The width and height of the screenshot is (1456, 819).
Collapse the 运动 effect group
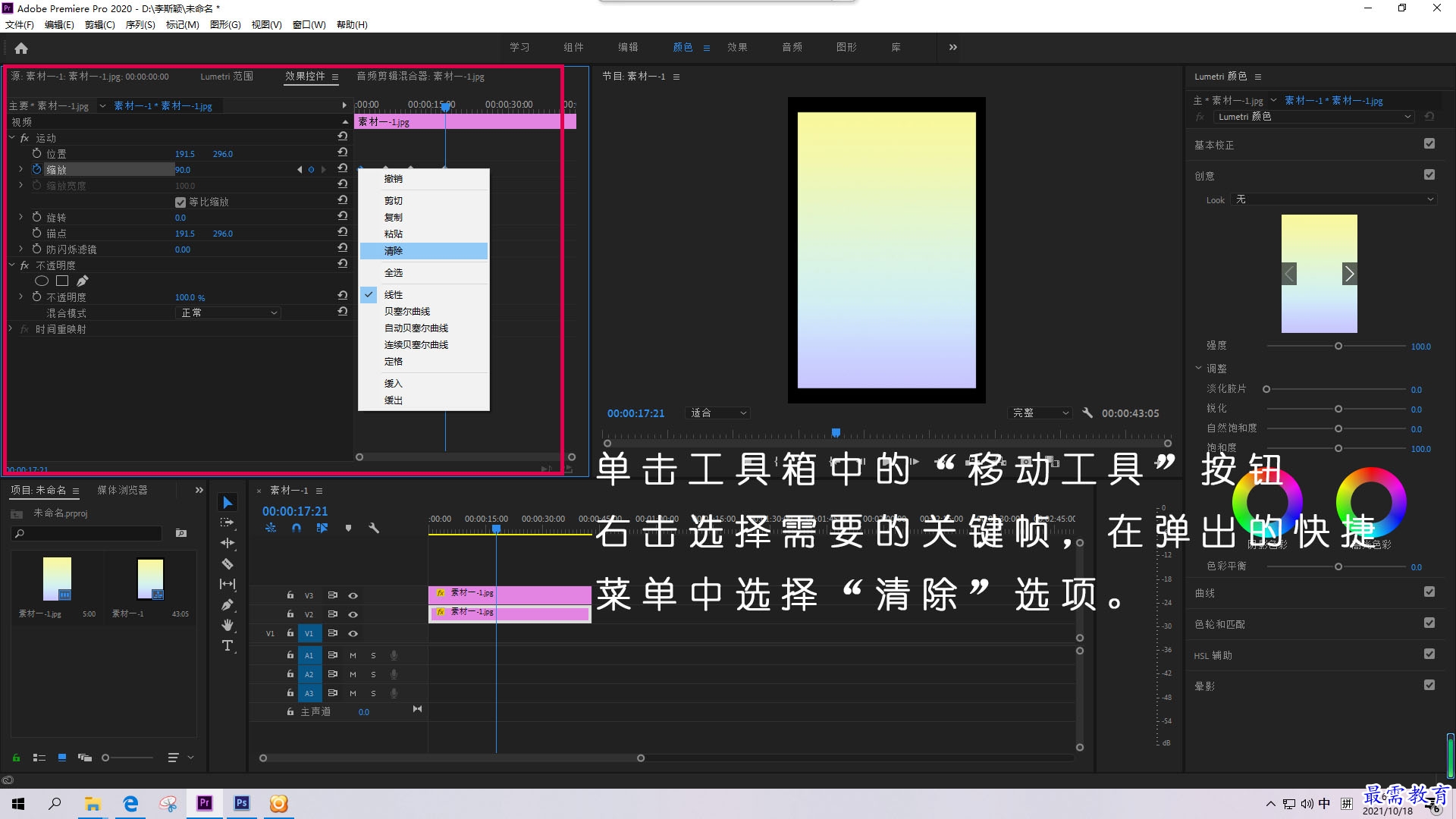click(11, 137)
